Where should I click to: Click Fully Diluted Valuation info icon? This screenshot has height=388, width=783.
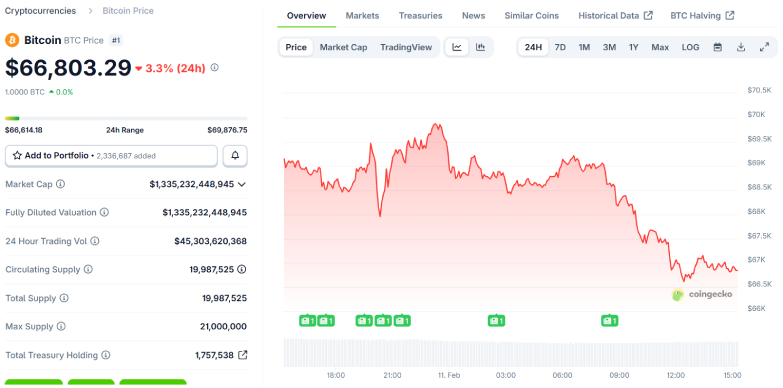pos(104,212)
